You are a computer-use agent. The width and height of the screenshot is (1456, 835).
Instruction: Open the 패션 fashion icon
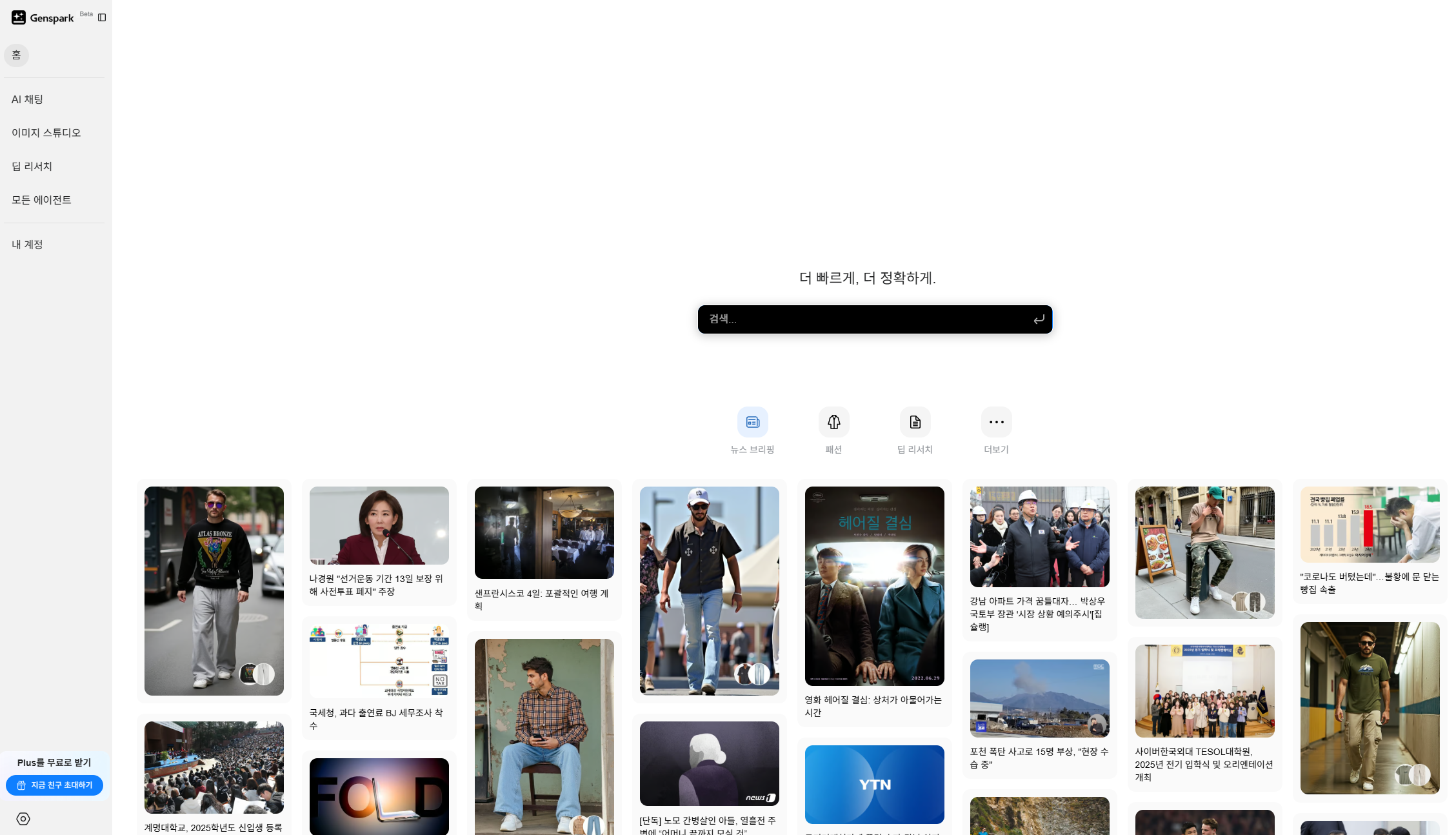(833, 422)
